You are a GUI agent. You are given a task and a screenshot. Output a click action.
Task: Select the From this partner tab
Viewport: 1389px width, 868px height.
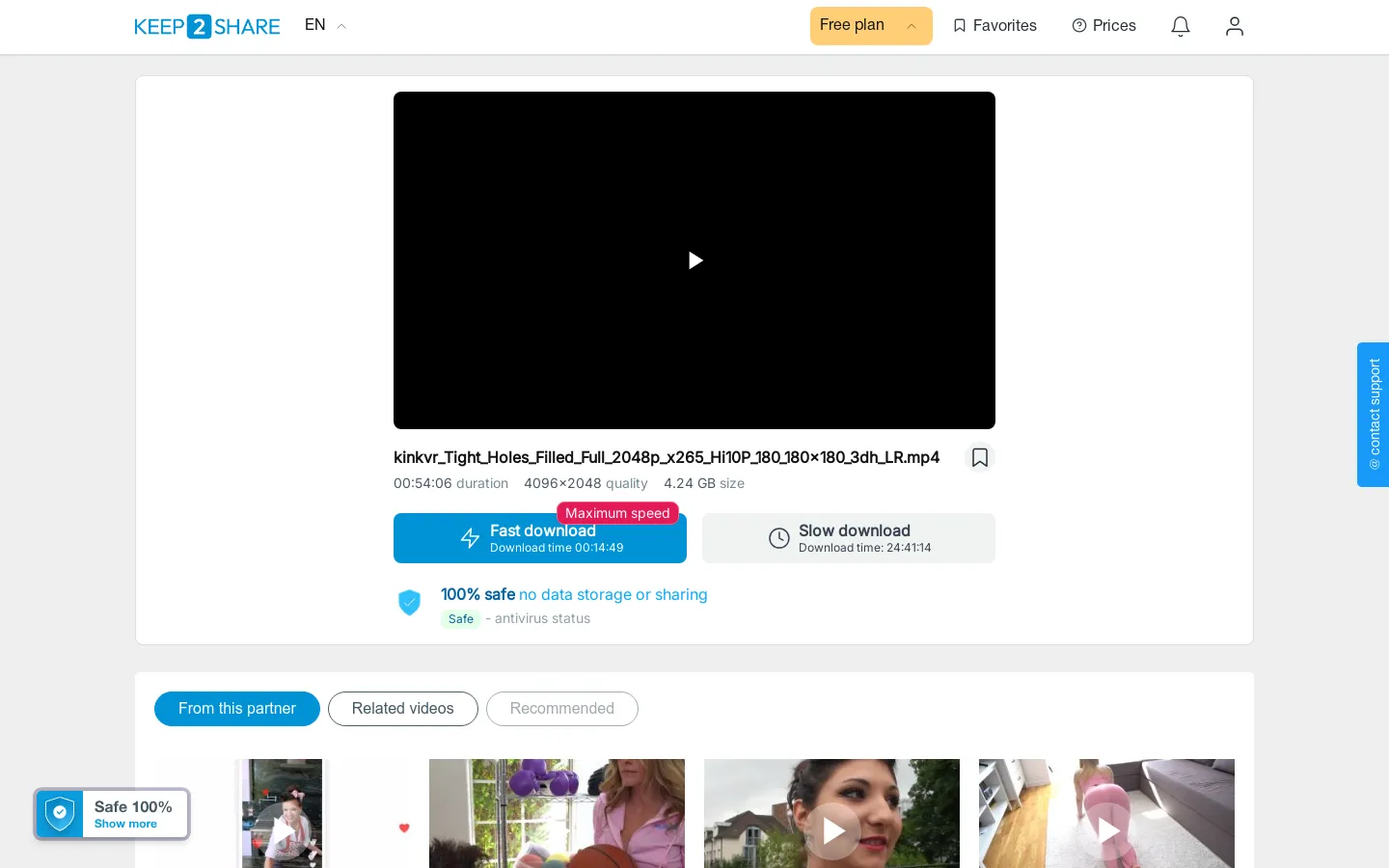tap(237, 709)
